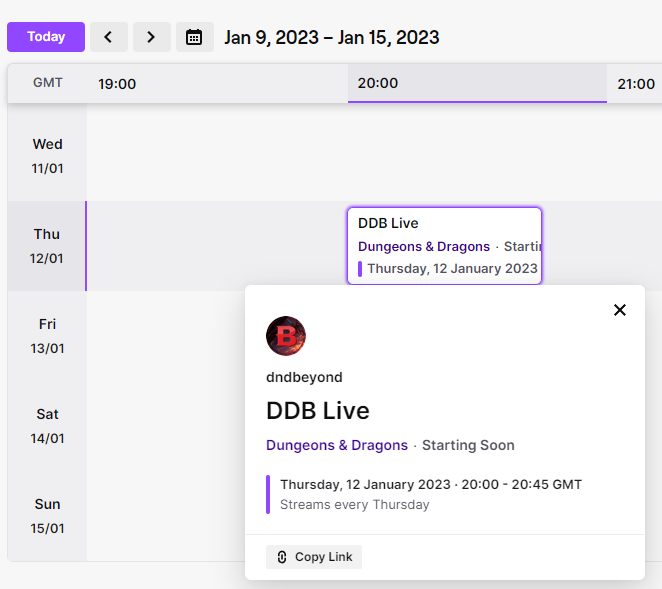The height and width of the screenshot is (589, 662).
Task: Click the Today button
Action: click(x=46, y=37)
